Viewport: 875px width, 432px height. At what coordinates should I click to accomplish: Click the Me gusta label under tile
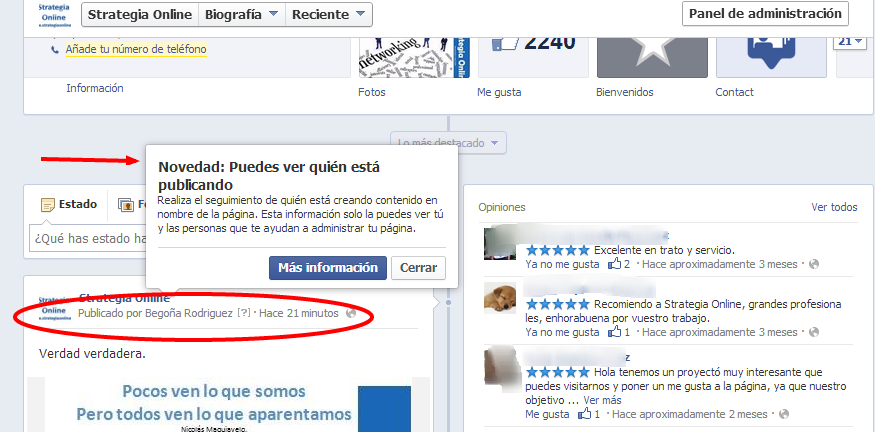(499, 92)
